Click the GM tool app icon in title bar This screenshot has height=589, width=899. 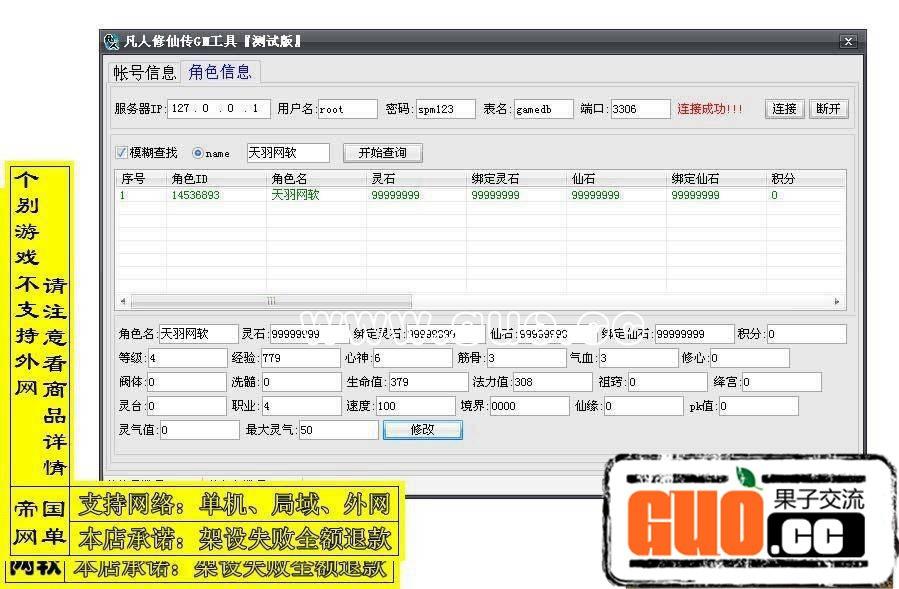tap(111, 41)
